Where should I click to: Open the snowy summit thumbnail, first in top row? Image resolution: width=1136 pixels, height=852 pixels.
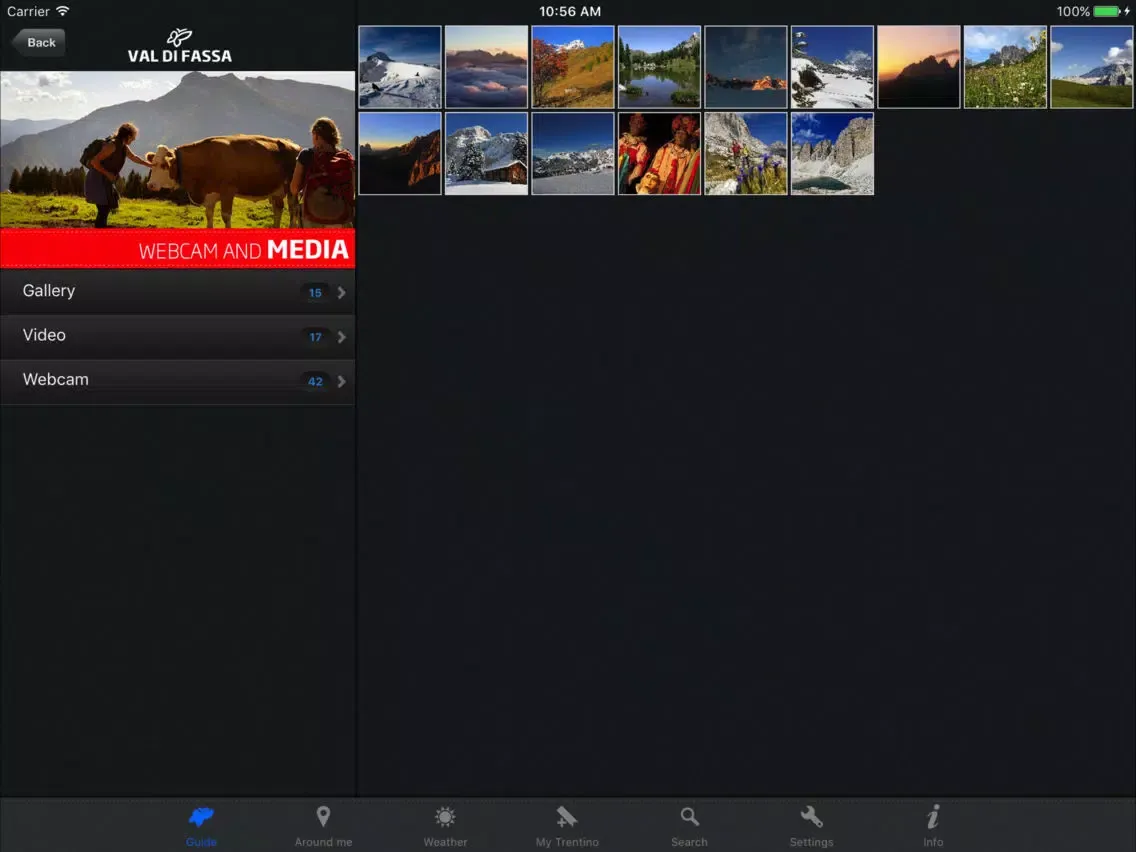400,67
